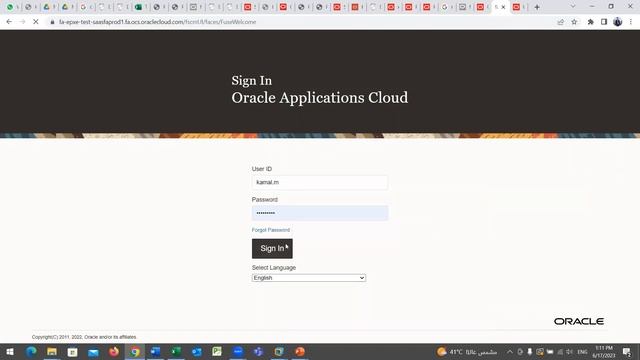Switch to the Excel tab

(139, 7)
